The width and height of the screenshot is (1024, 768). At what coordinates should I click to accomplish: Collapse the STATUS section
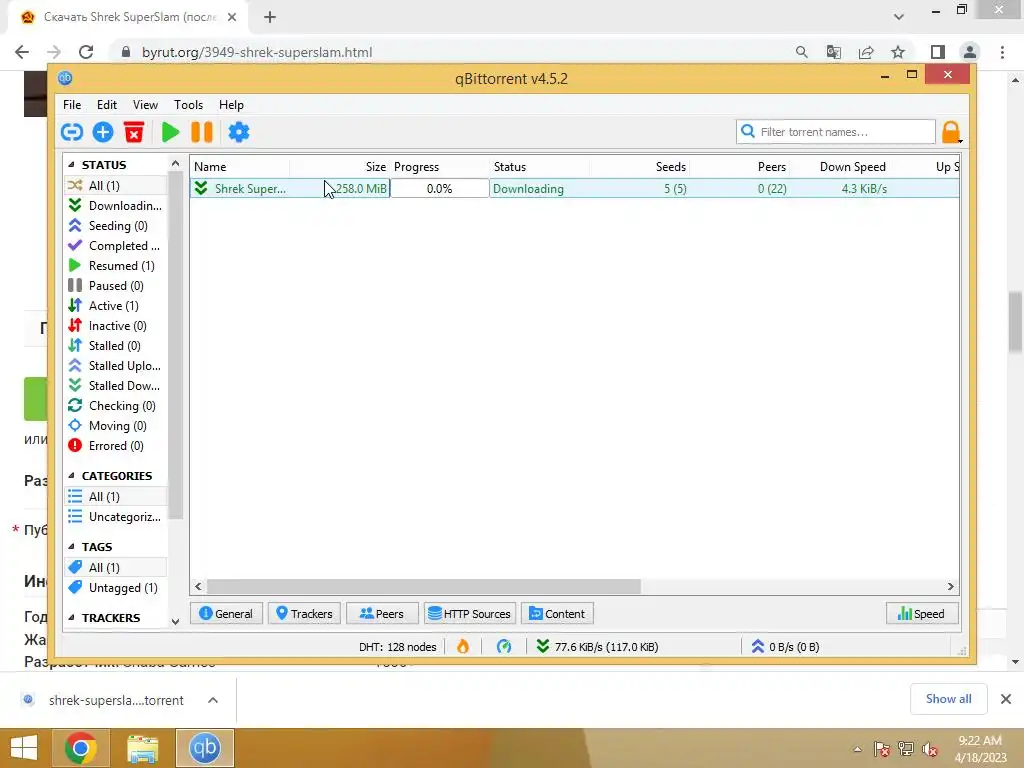71,165
